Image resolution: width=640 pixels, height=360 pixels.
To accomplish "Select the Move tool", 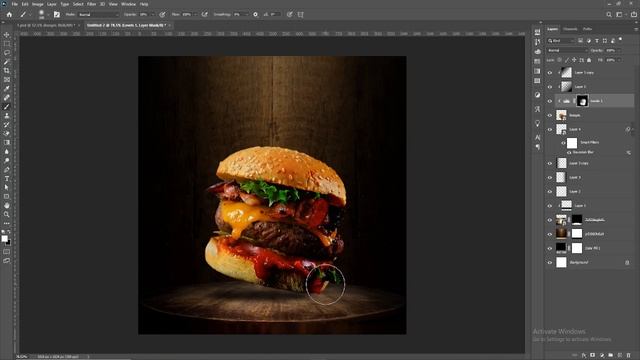I will [x=7, y=35].
